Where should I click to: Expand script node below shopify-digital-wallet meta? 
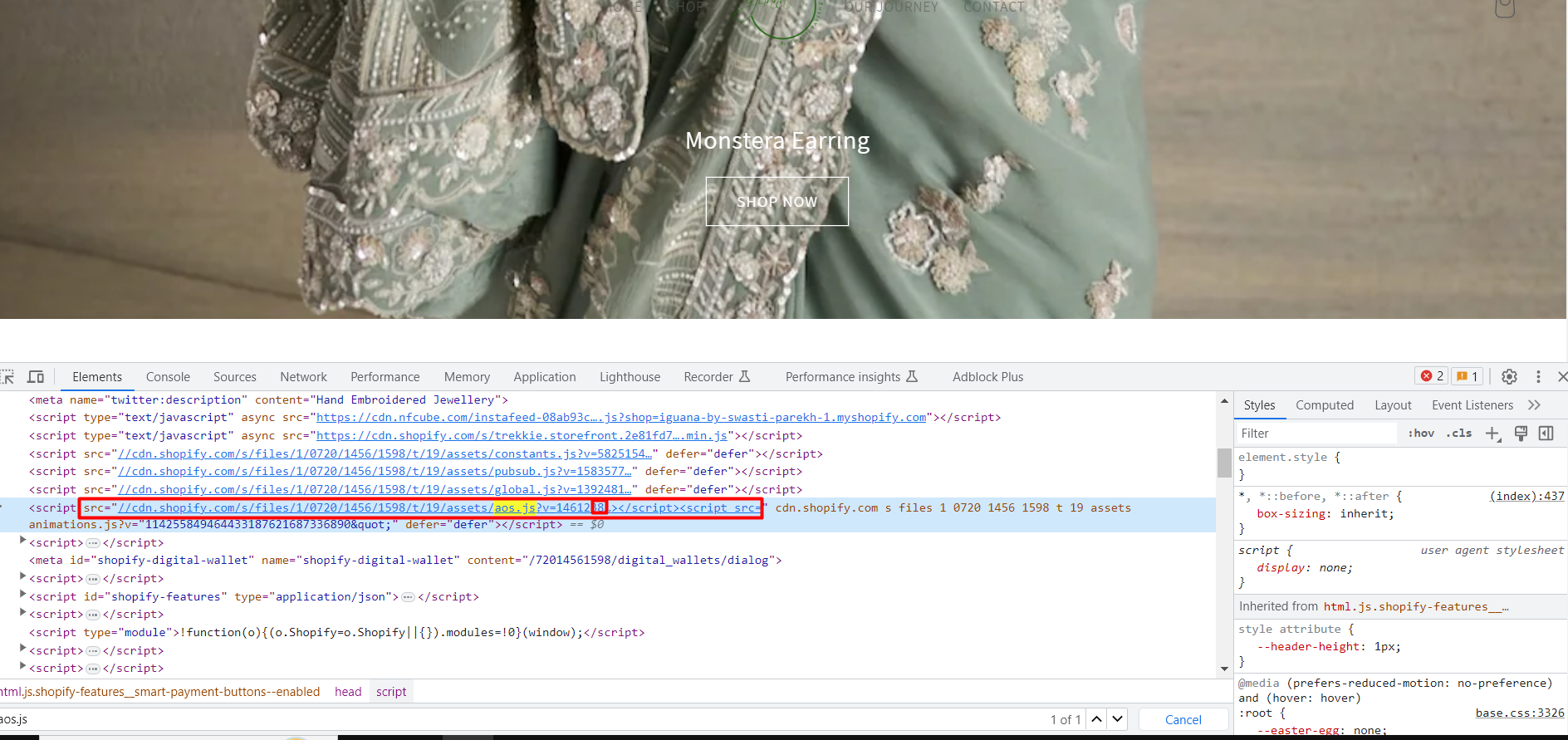tap(22, 577)
